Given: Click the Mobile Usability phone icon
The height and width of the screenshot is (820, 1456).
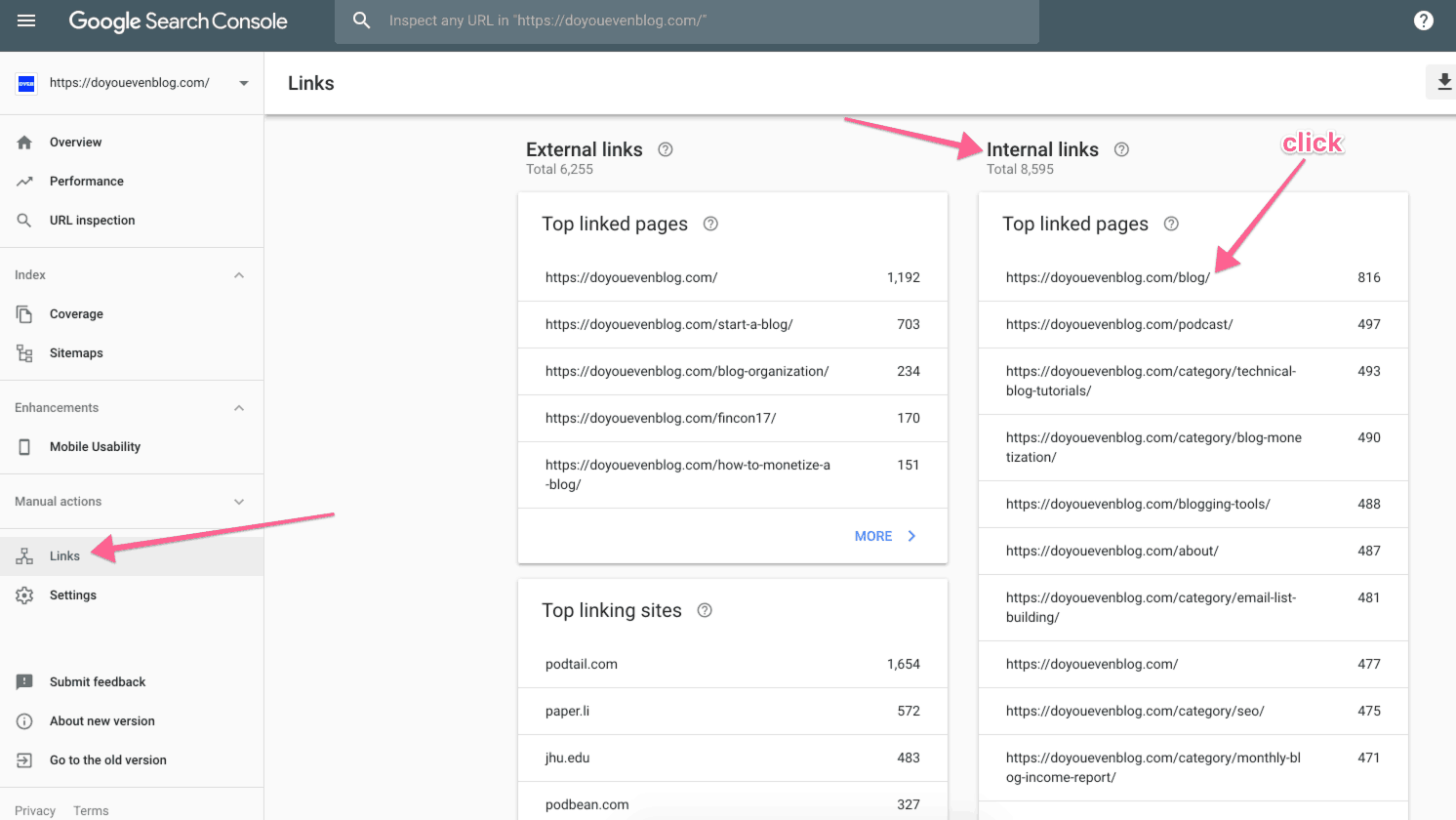Looking at the screenshot, I should 24,447.
